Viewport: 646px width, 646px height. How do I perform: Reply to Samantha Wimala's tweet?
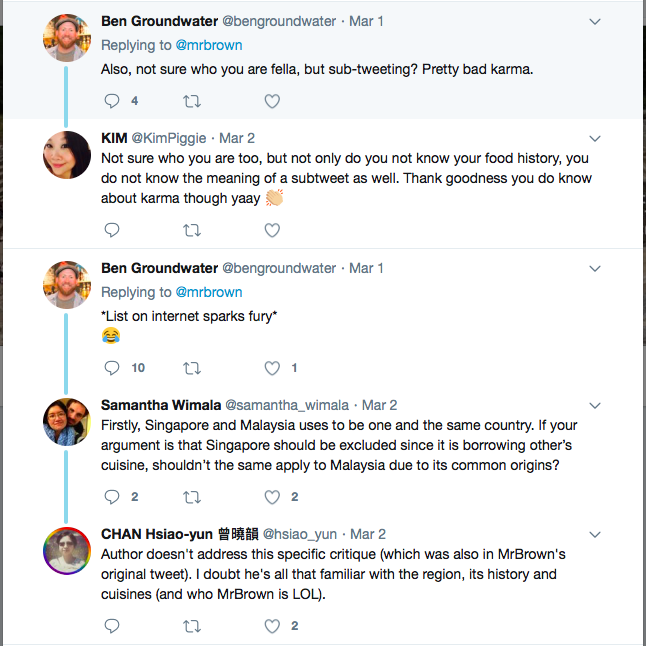(x=112, y=497)
